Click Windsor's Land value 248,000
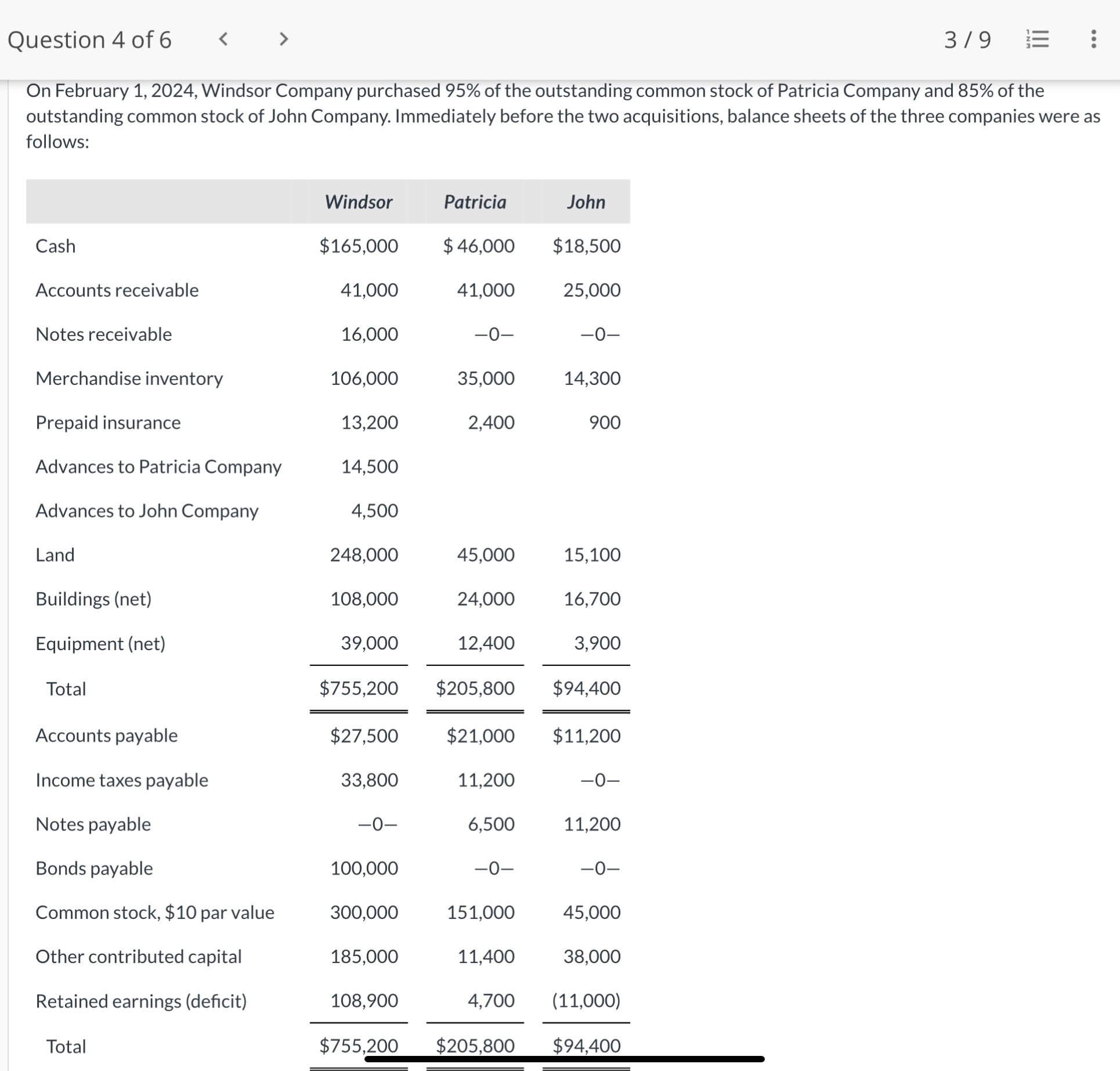 point(364,555)
